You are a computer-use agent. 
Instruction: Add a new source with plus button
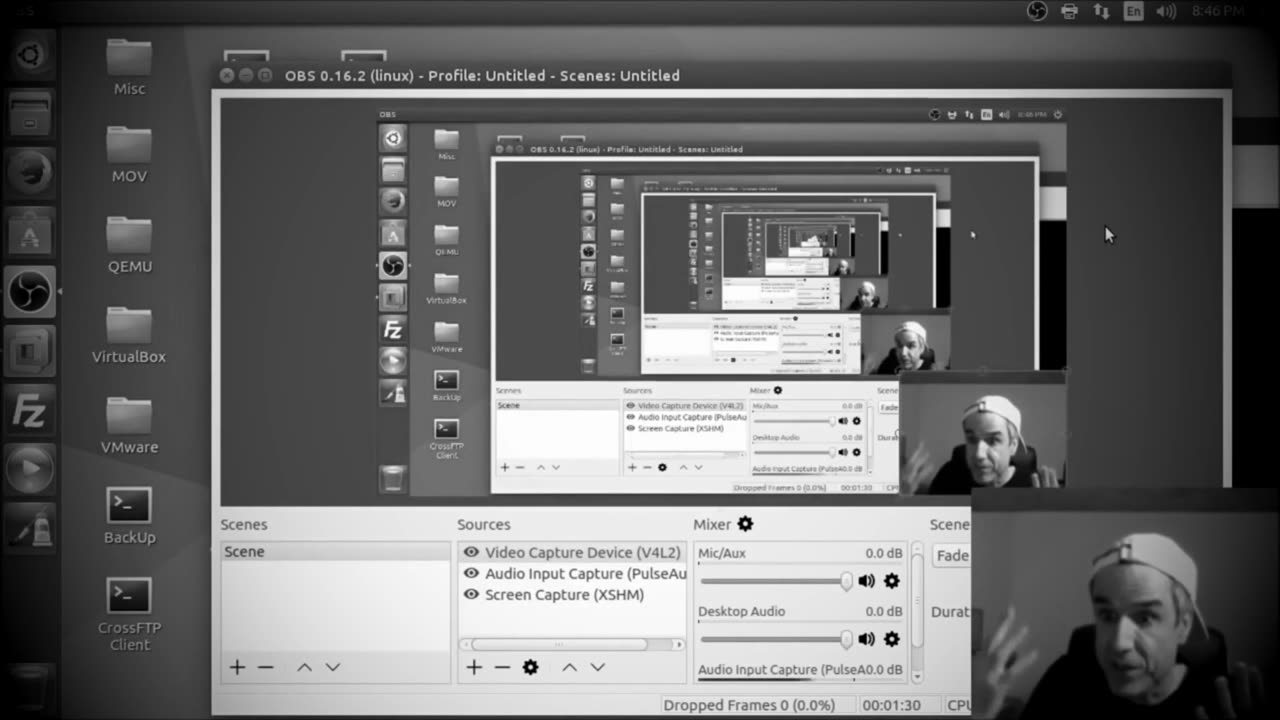[x=474, y=667]
